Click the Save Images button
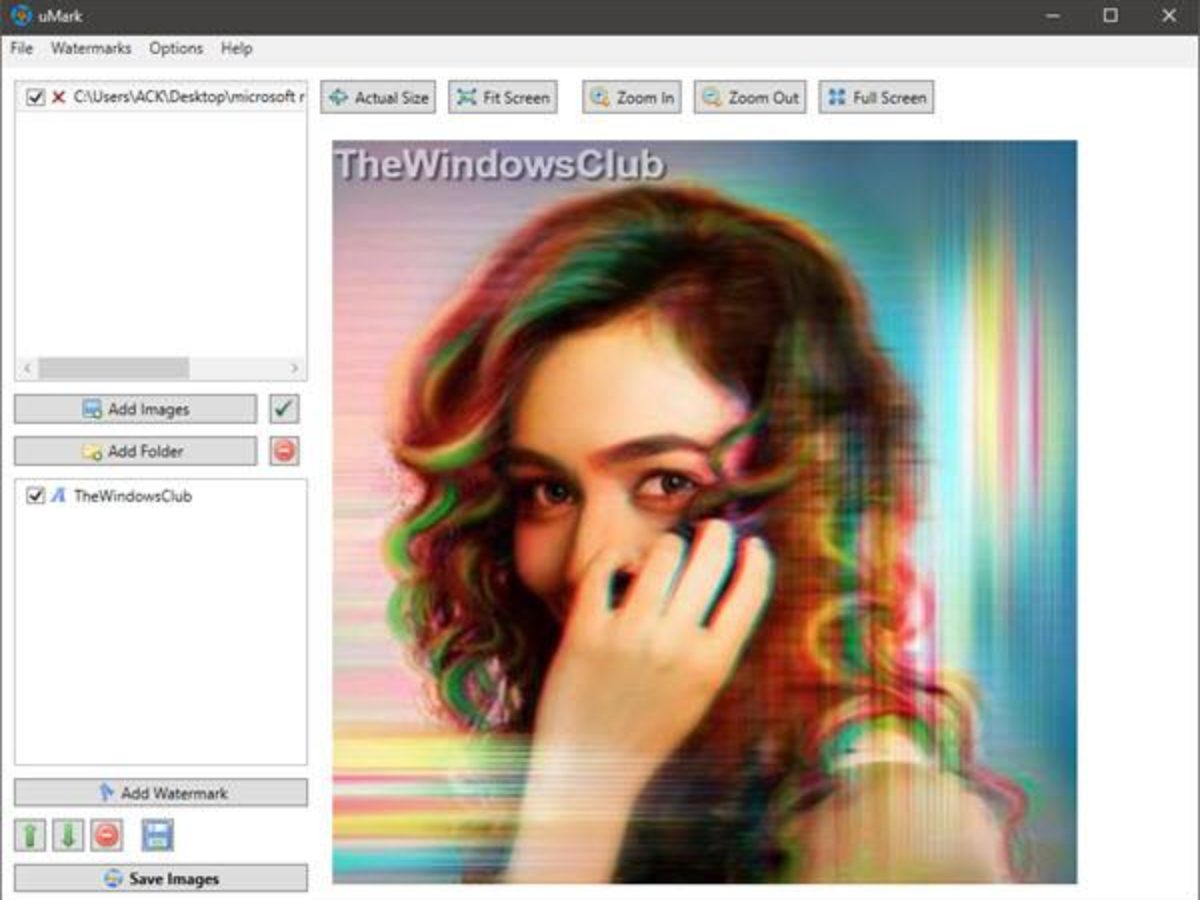 pyautogui.click(x=161, y=878)
